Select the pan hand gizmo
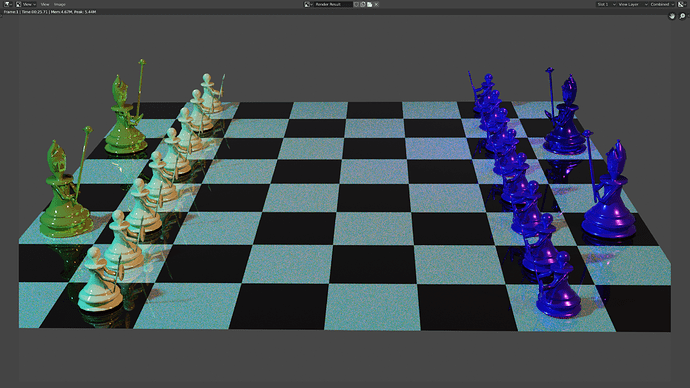690x388 pixels. click(672, 16)
